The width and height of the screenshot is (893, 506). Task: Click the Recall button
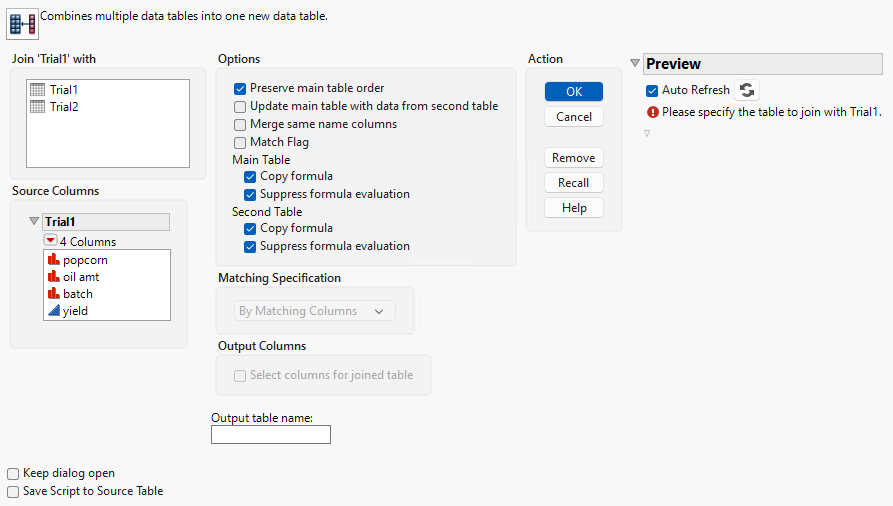coord(574,183)
